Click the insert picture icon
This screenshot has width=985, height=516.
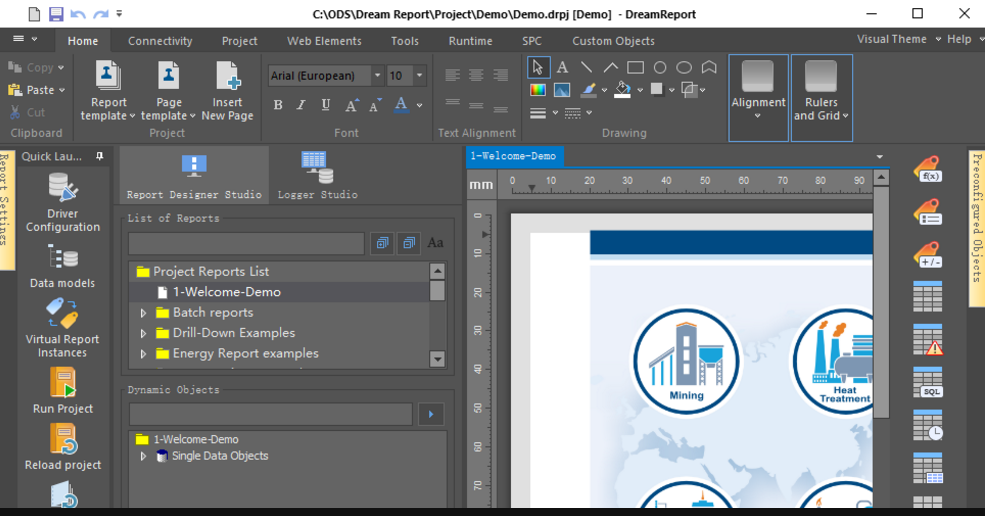[562, 90]
